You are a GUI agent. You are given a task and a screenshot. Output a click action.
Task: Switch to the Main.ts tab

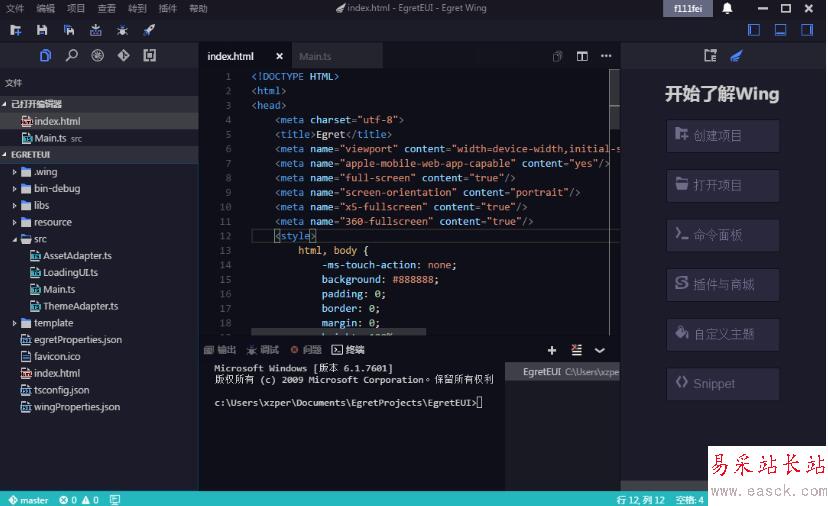coord(336,56)
